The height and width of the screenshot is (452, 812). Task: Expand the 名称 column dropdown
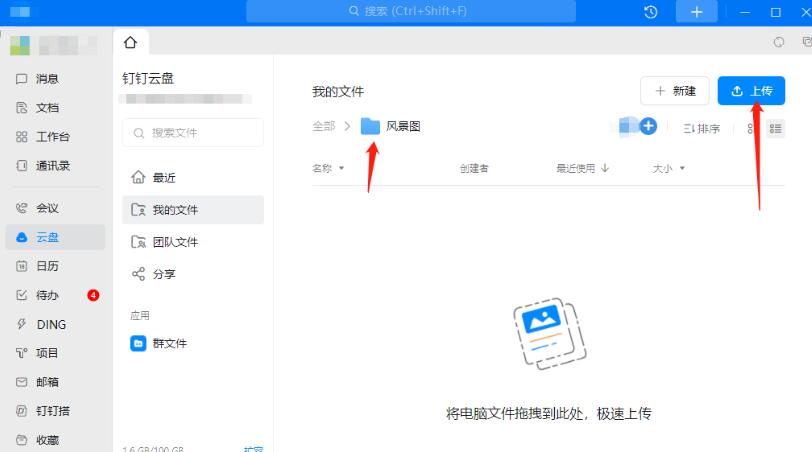click(341, 169)
